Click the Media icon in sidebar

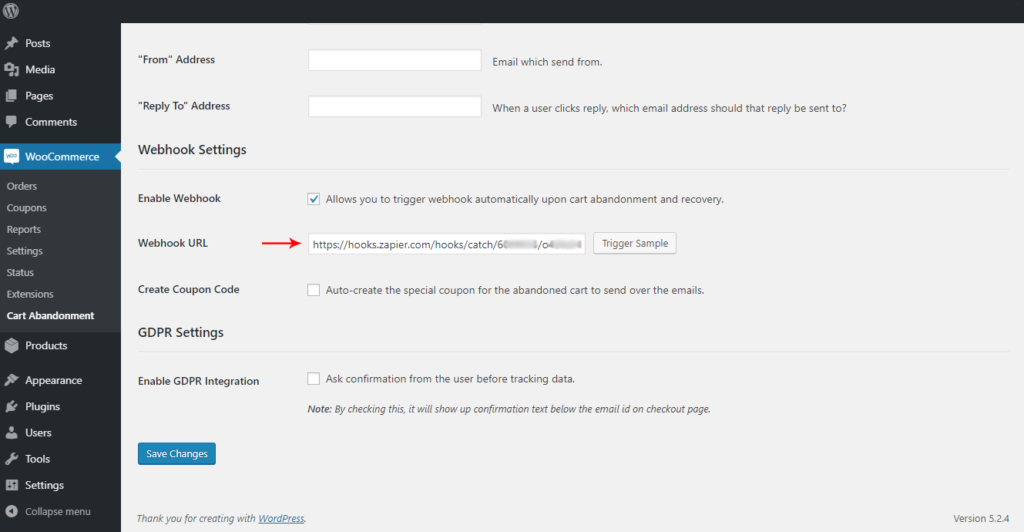(11, 69)
